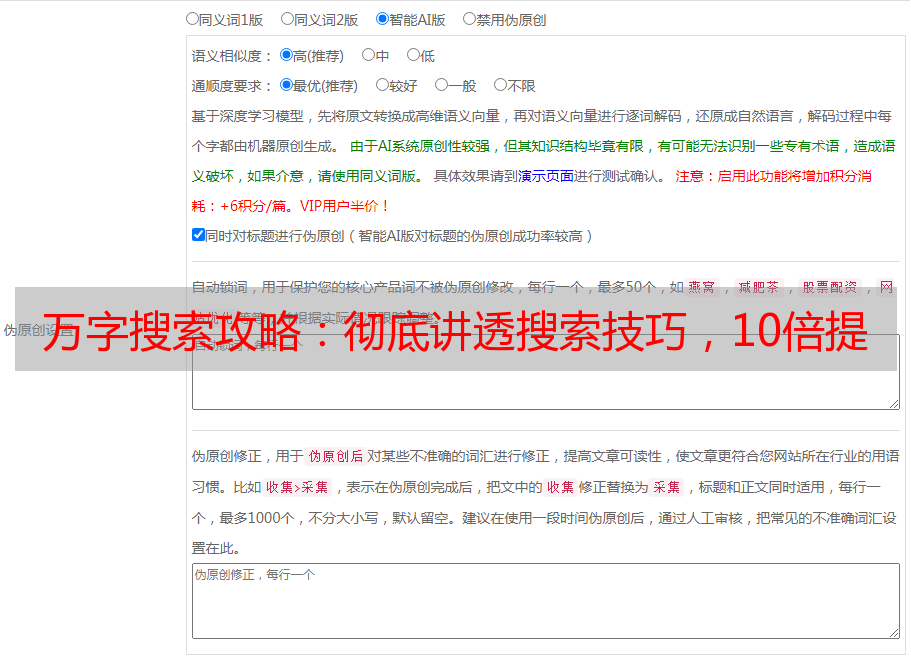The height and width of the screenshot is (658, 911).
Task: Click the red 万字搜索攻略 overlay banner
Action: tap(456, 329)
